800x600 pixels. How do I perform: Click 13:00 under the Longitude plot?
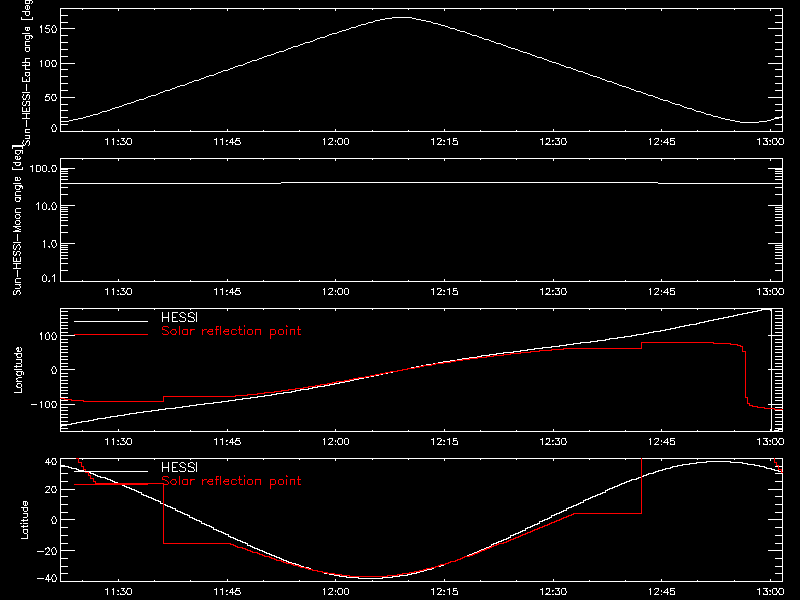click(x=770, y=442)
